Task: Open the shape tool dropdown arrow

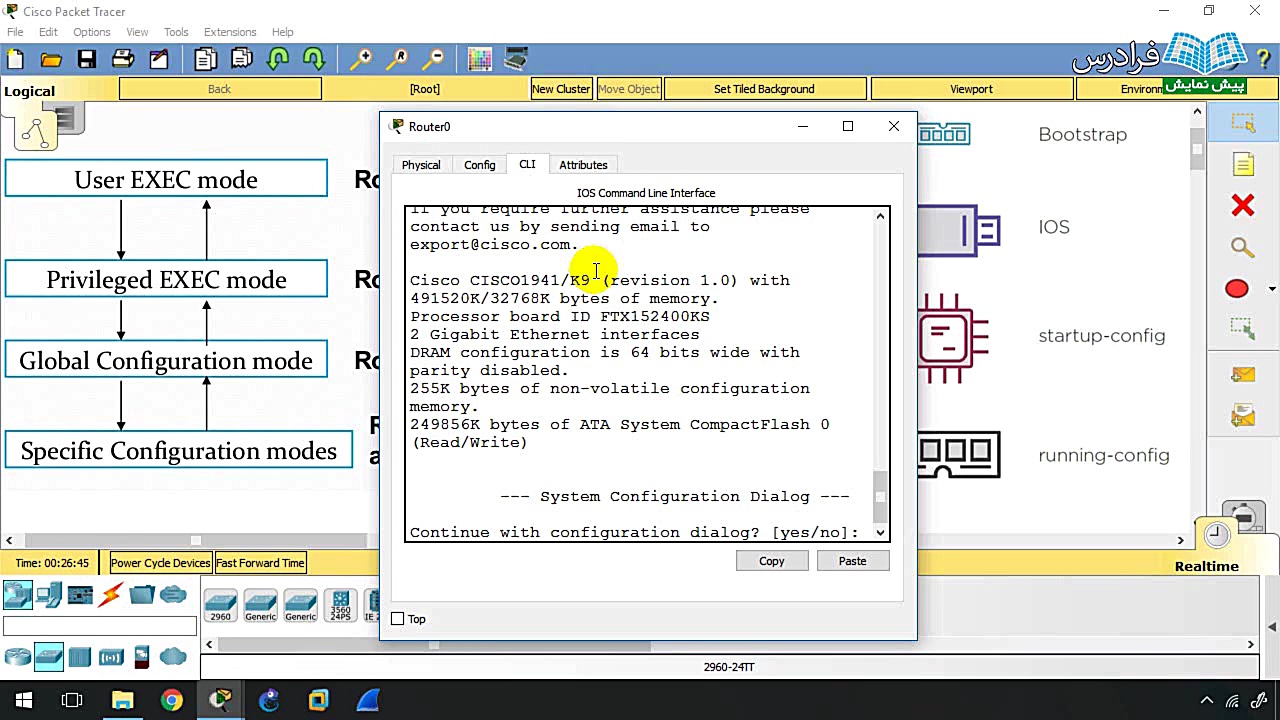Action: click(1271, 289)
